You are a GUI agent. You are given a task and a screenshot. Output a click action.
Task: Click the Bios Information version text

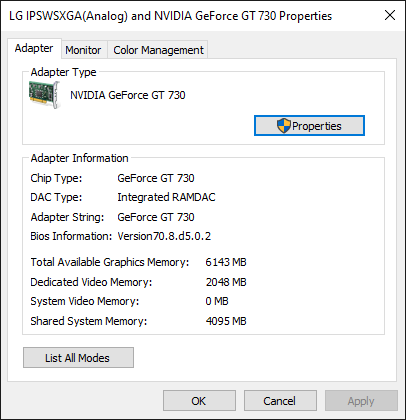click(164, 236)
